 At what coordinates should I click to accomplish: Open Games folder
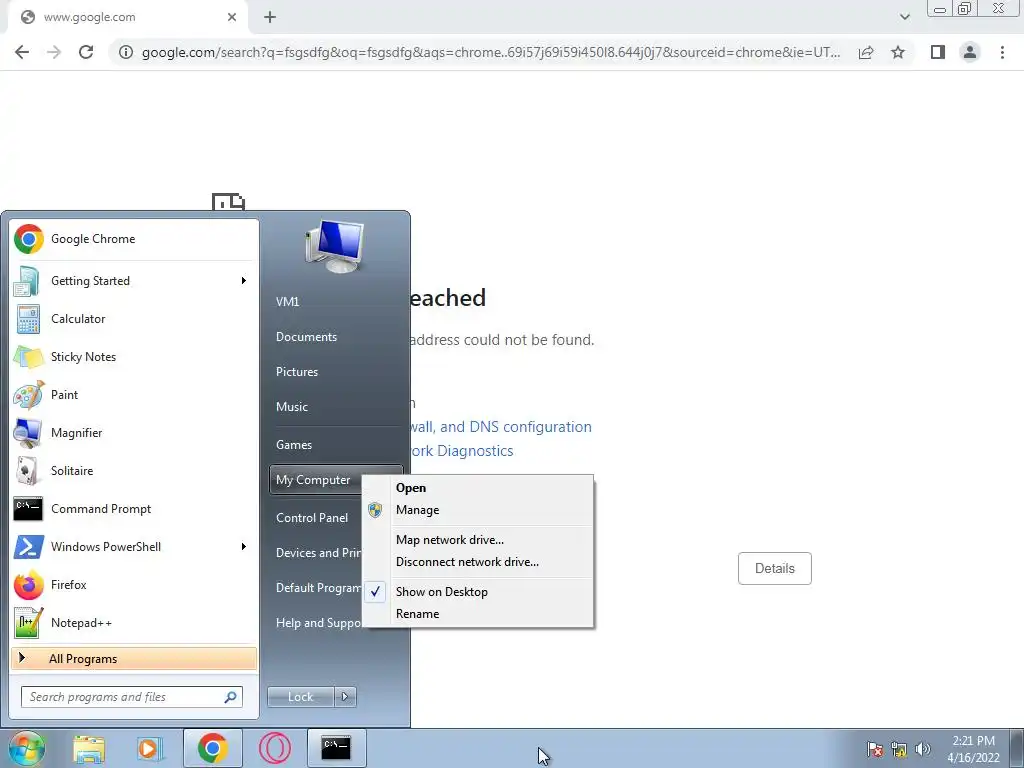click(336, 445)
